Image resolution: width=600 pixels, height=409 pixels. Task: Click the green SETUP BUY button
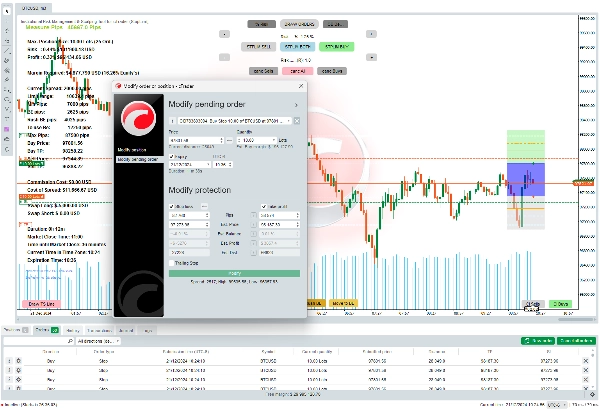[x=336, y=47]
